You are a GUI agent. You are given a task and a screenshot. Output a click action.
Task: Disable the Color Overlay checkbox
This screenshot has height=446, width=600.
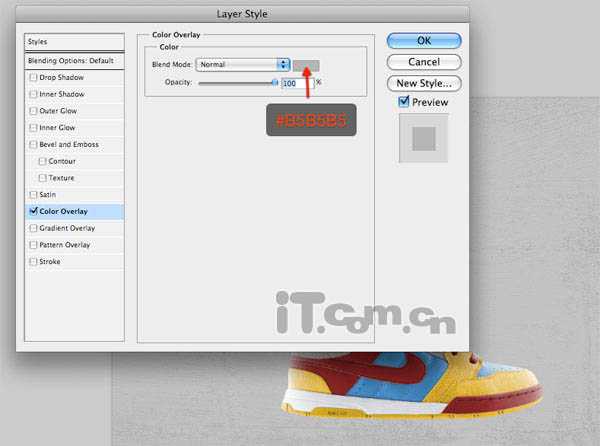(x=34, y=211)
